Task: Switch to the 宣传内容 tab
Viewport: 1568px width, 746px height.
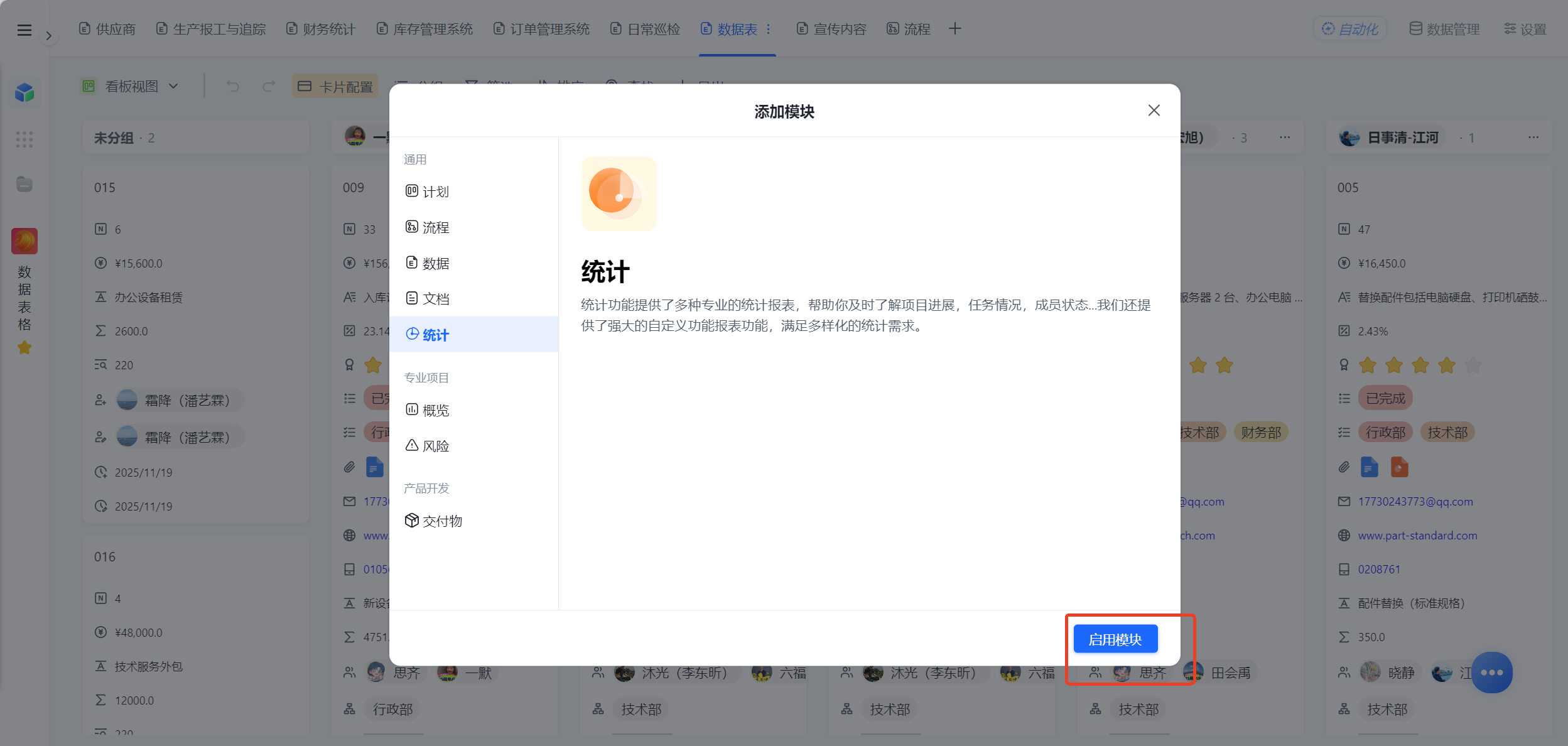Action: click(831, 29)
